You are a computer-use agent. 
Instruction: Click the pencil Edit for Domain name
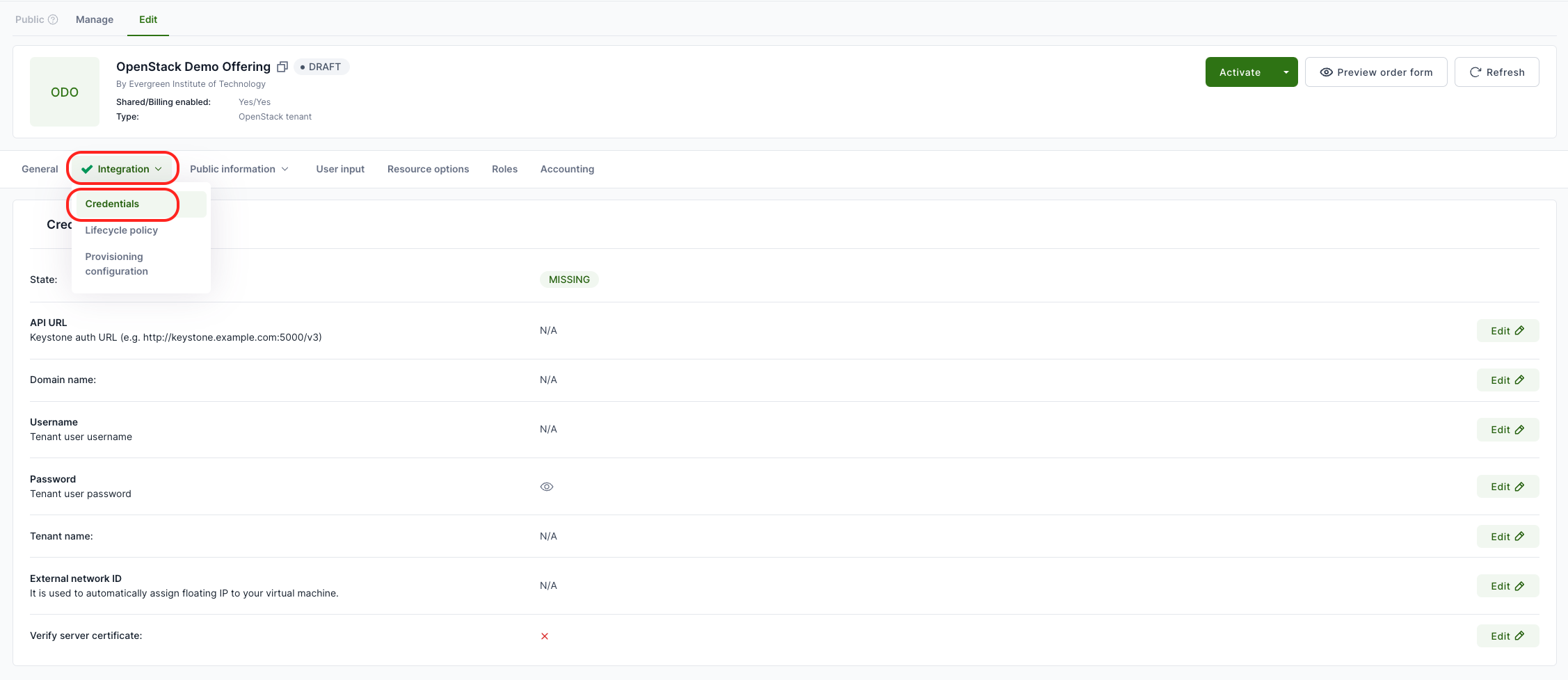click(x=1507, y=380)
